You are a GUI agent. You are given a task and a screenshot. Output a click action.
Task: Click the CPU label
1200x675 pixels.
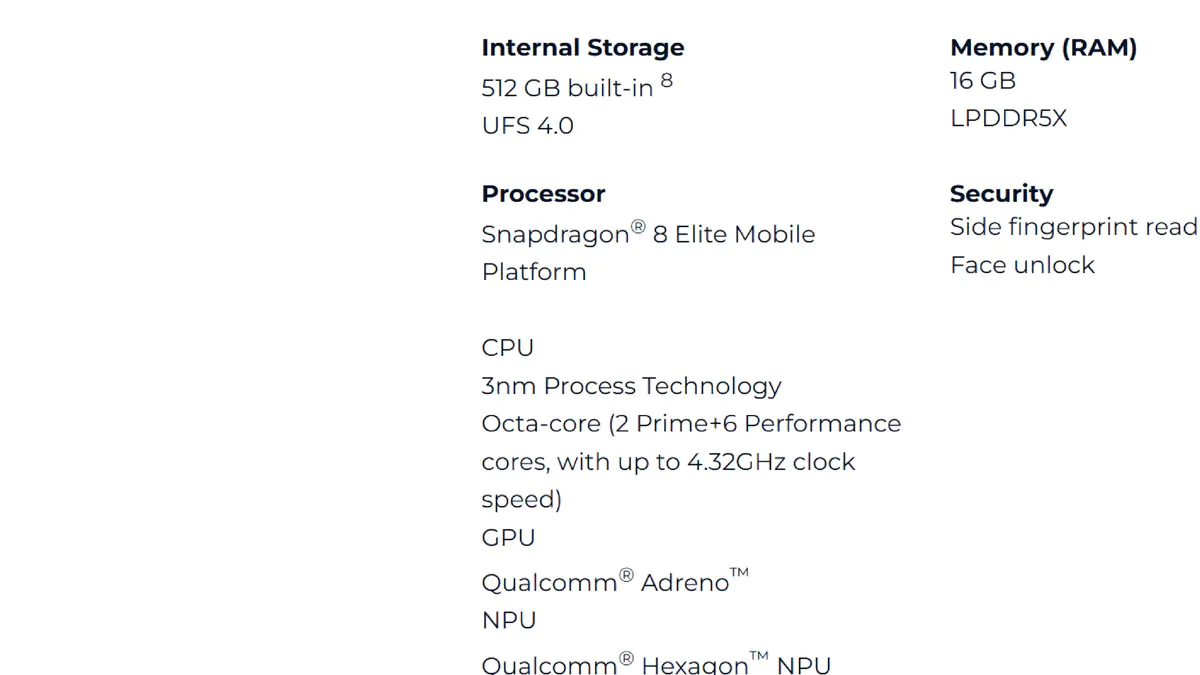click(x=508, y=348)
